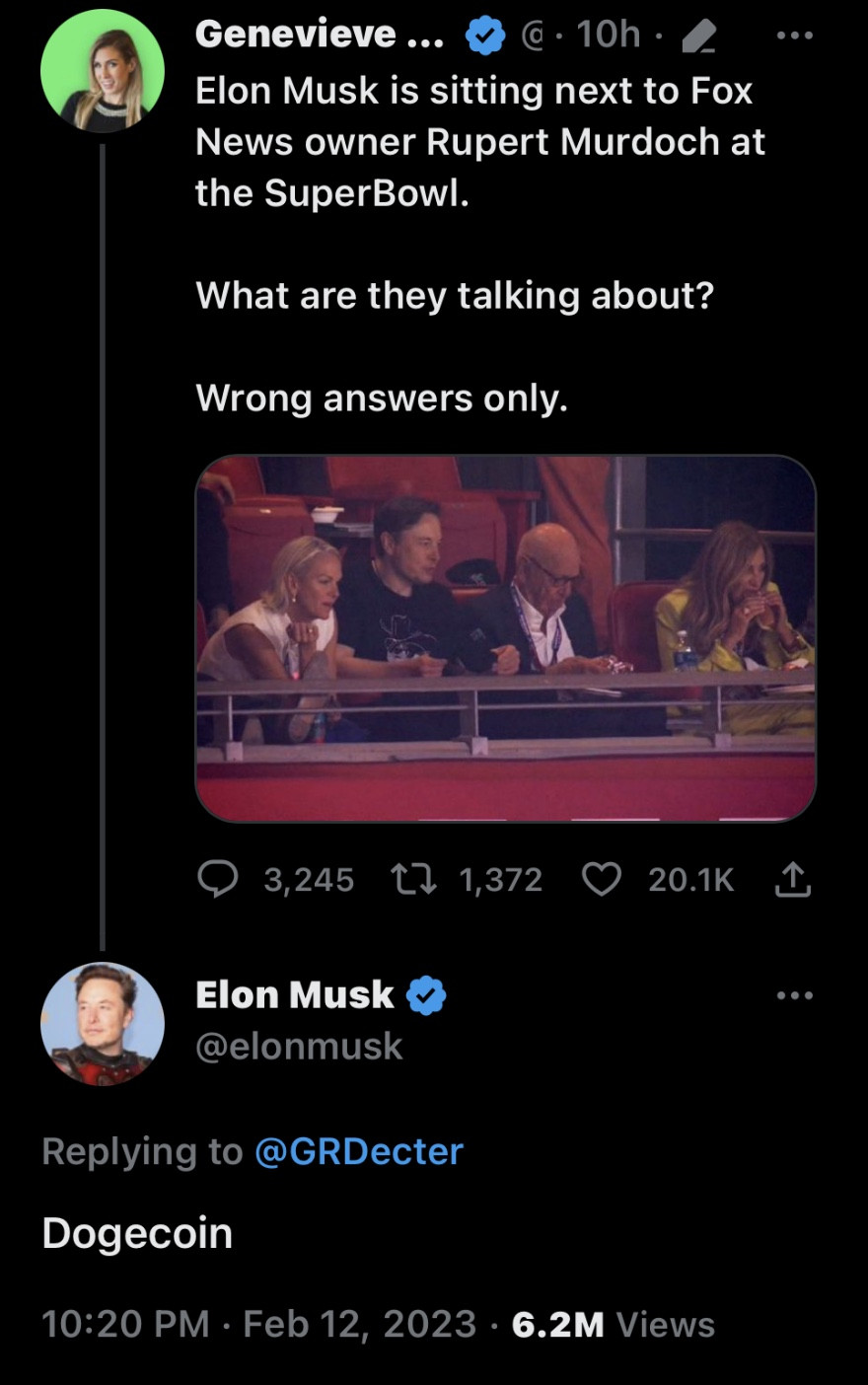
Task: Select the Dogecoin reply text
Action: coord(137,1233)
